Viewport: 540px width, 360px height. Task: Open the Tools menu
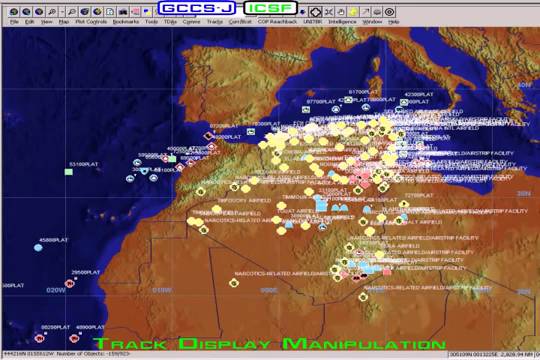[151, 22]
